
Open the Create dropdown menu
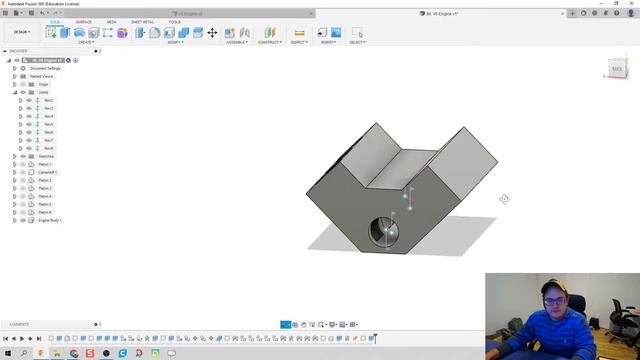[x=86, y=42]
